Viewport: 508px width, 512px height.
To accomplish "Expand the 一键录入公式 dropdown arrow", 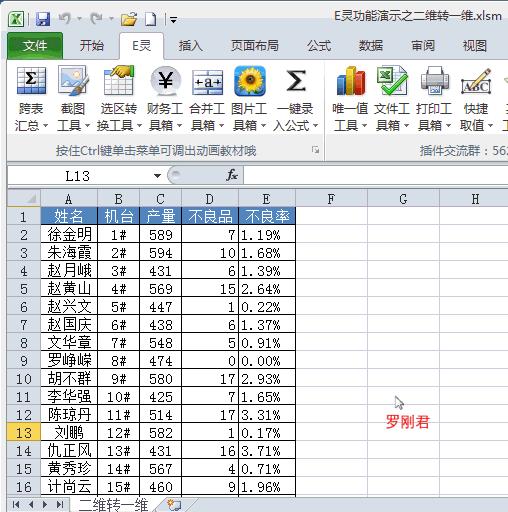I will (x=315, y=126).
